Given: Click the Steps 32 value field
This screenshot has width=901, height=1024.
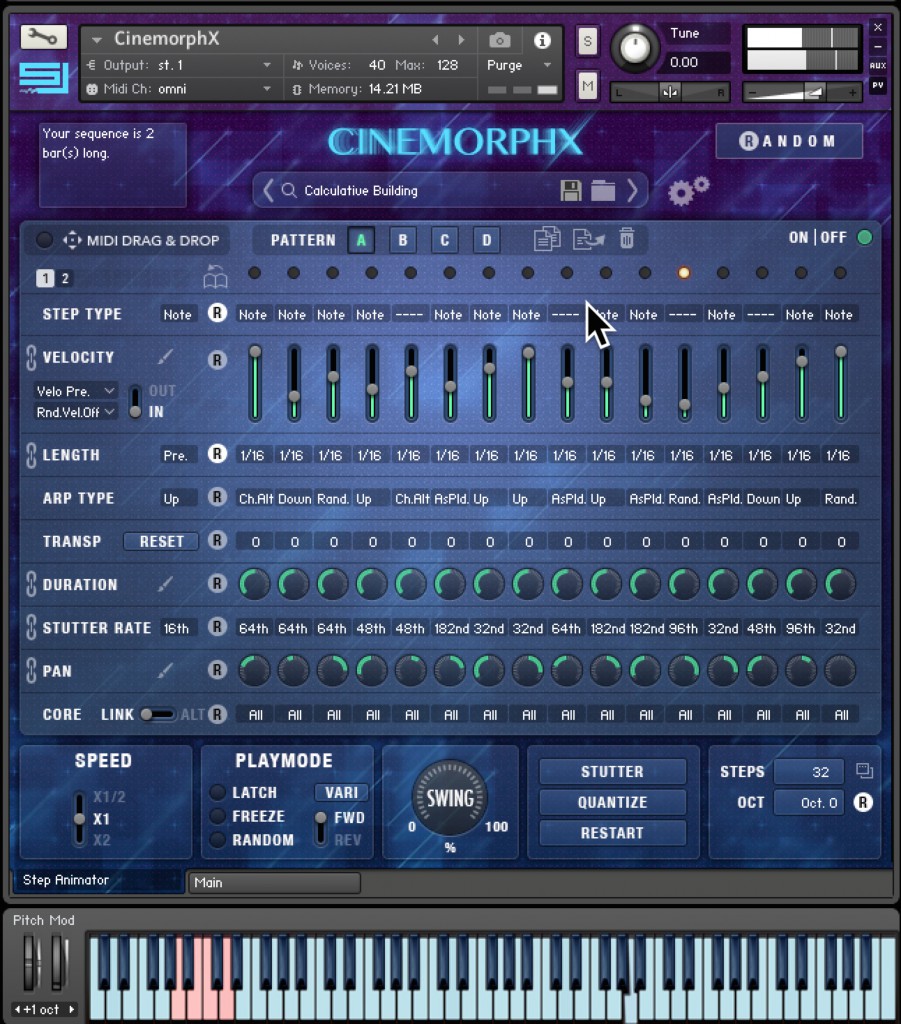Looking at the screenshot, I should (809, 771).
